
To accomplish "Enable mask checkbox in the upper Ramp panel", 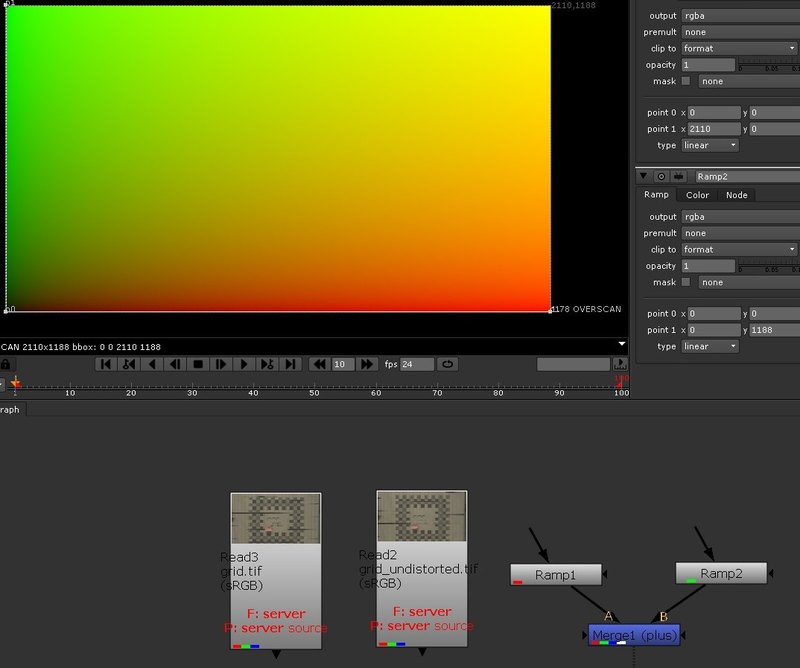I will coord(686,81).
